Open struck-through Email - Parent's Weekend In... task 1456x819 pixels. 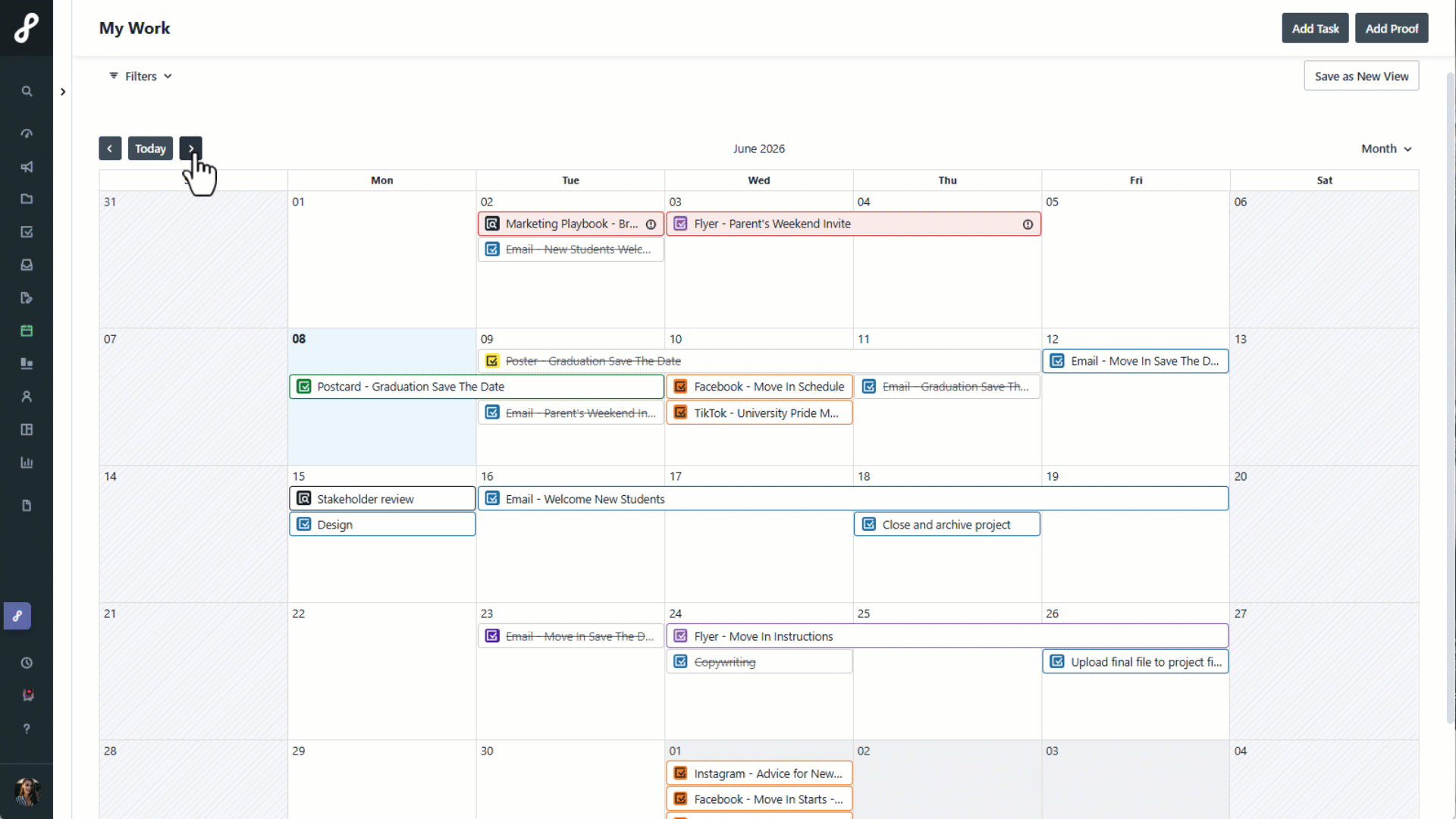[x=571, y=413]
